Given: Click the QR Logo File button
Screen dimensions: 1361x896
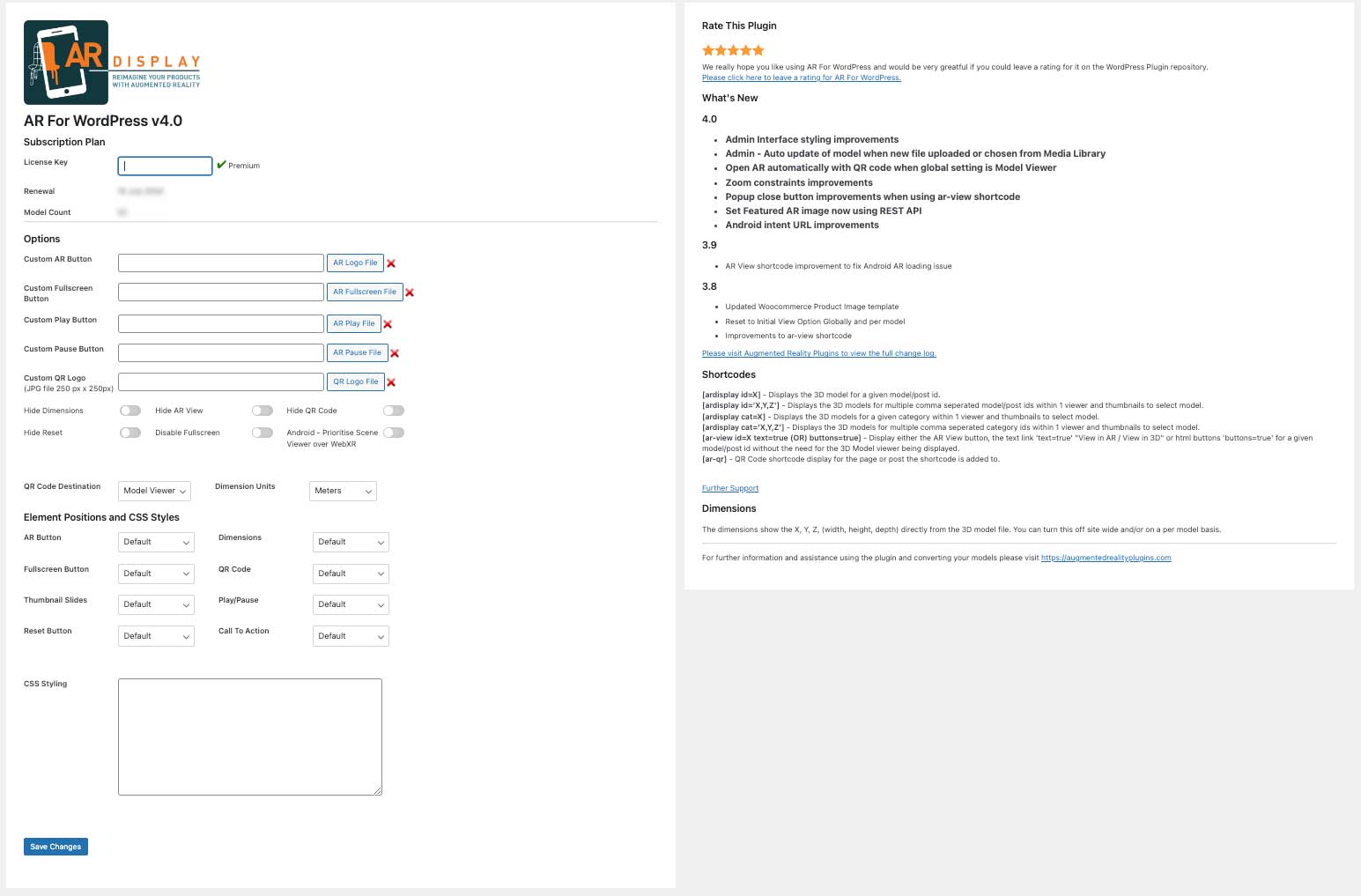Looking at the screenshot, I should (x=355, y=381).
